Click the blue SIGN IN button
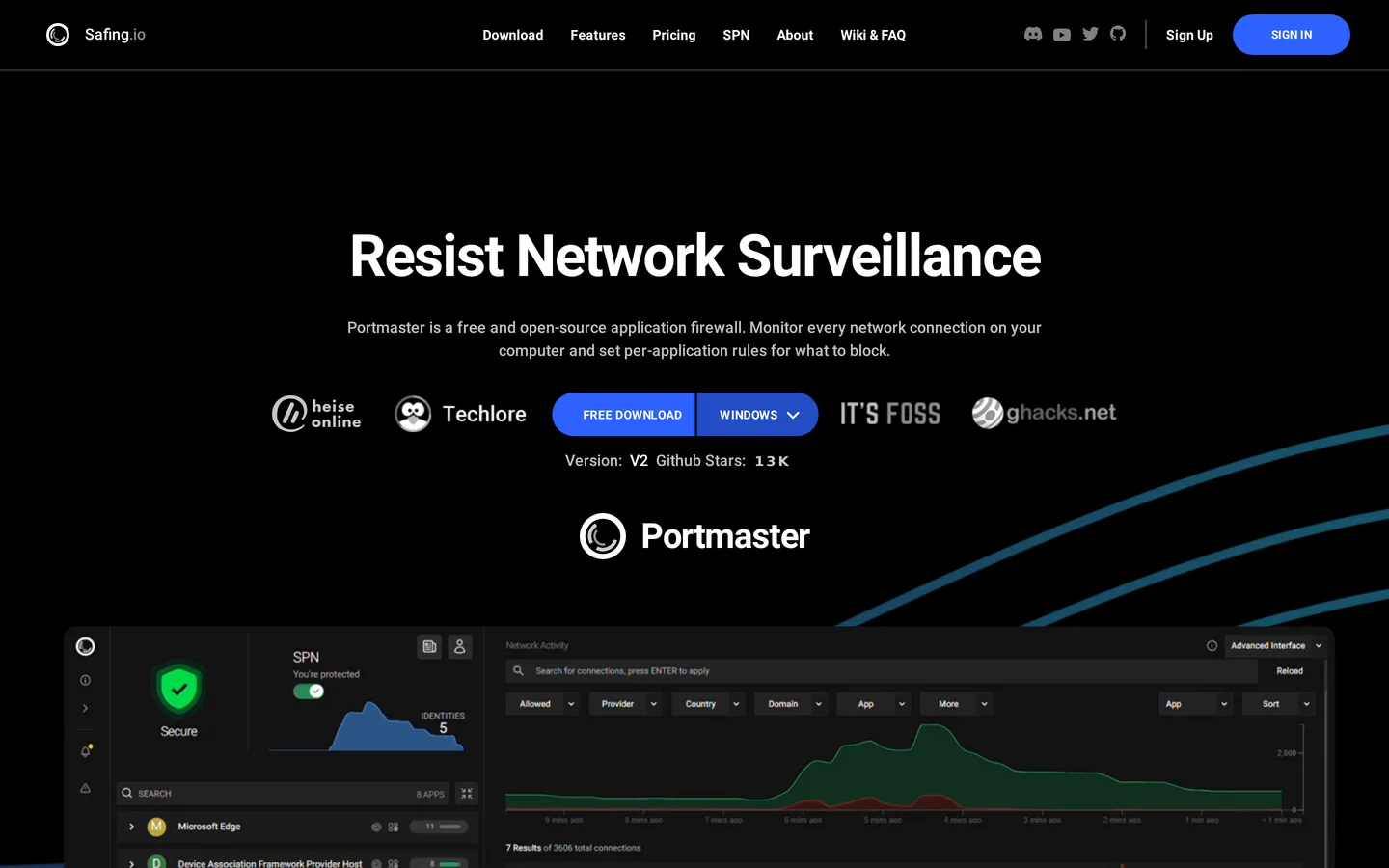1389x868 pixels. click(x=1292, y=35)
